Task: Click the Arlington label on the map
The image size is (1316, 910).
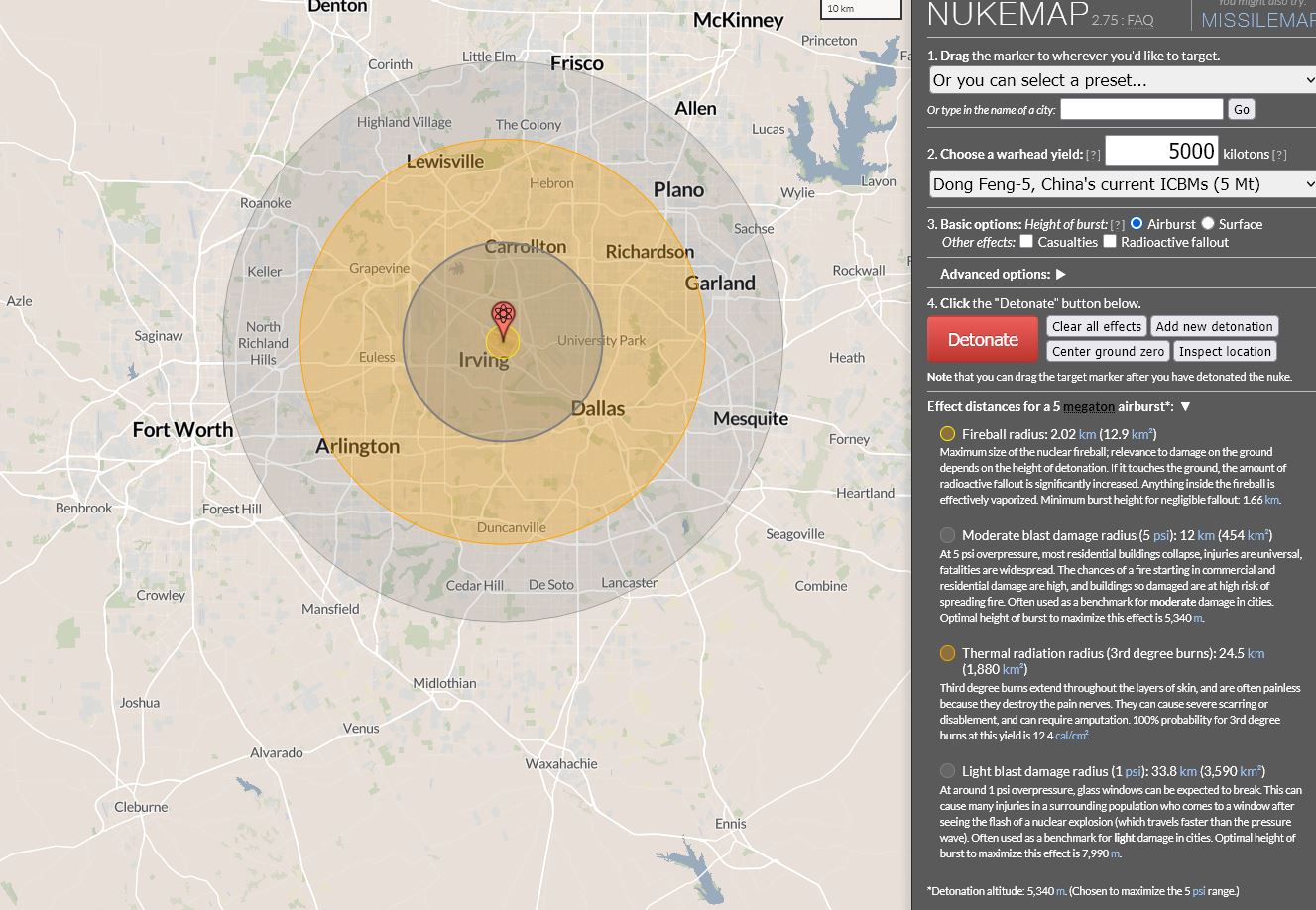Action: point(357,446)
